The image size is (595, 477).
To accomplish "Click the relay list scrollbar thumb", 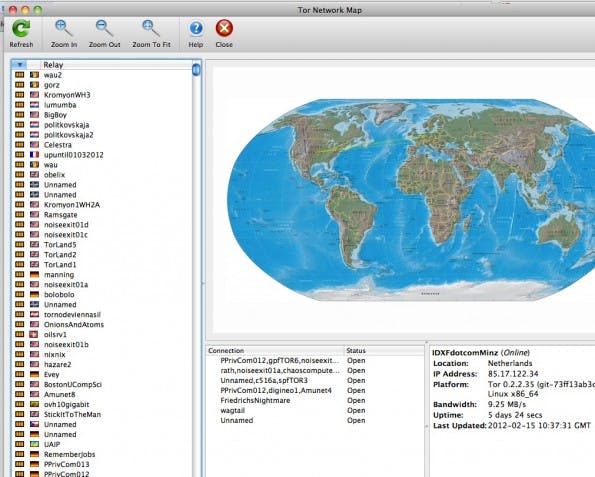I will pyautogui.click(x=196, y=70).
